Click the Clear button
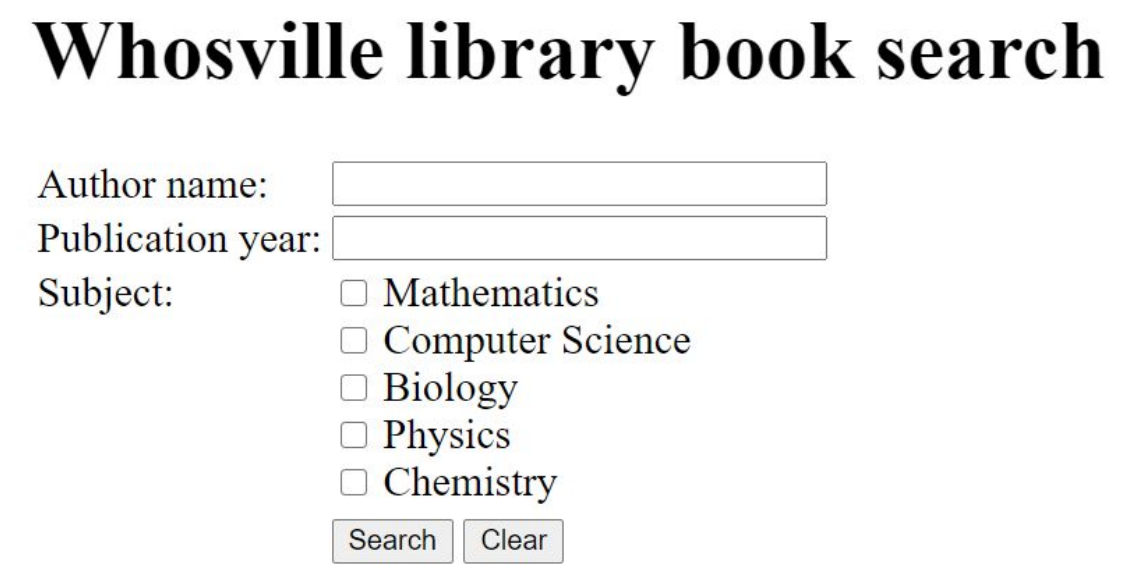Viewport: 1122px width, 580px height. 513,541
